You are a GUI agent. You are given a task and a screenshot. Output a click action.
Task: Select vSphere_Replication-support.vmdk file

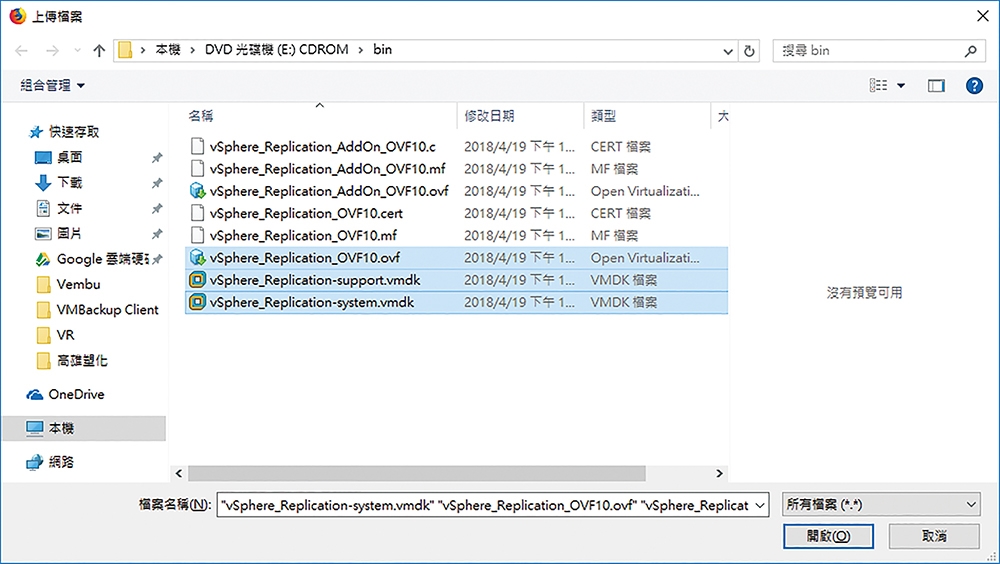315,280
